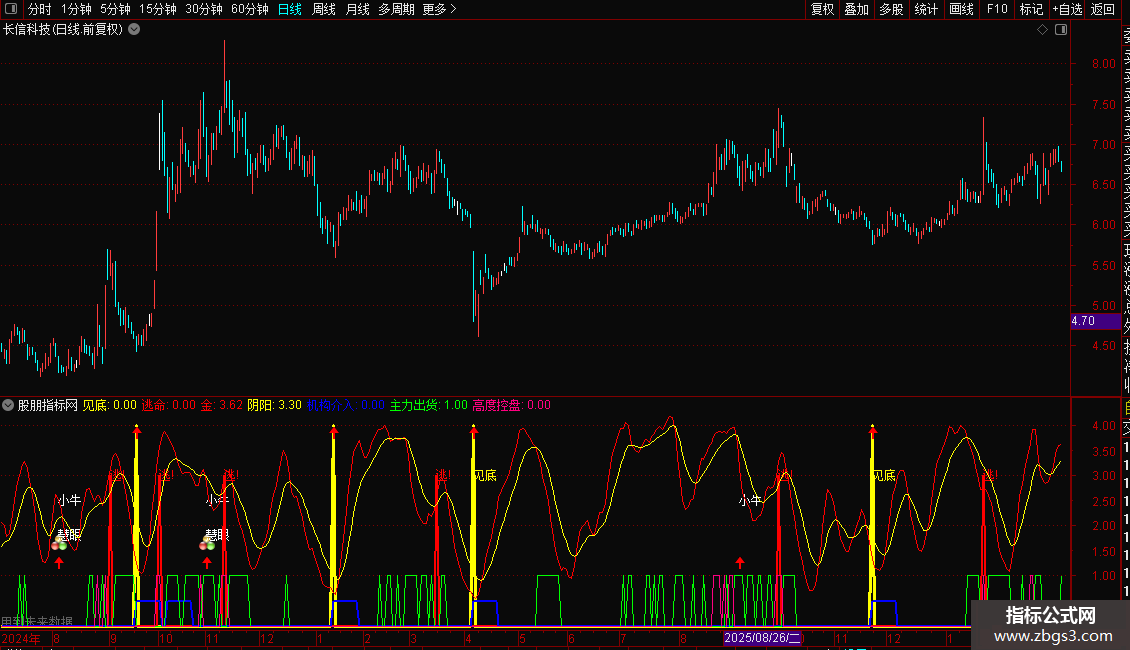The height and width of the screenshot is (650, 1130).
Task: Click the 叠加 overlay button
Action: pyautogui.click(x=856, y=9)
